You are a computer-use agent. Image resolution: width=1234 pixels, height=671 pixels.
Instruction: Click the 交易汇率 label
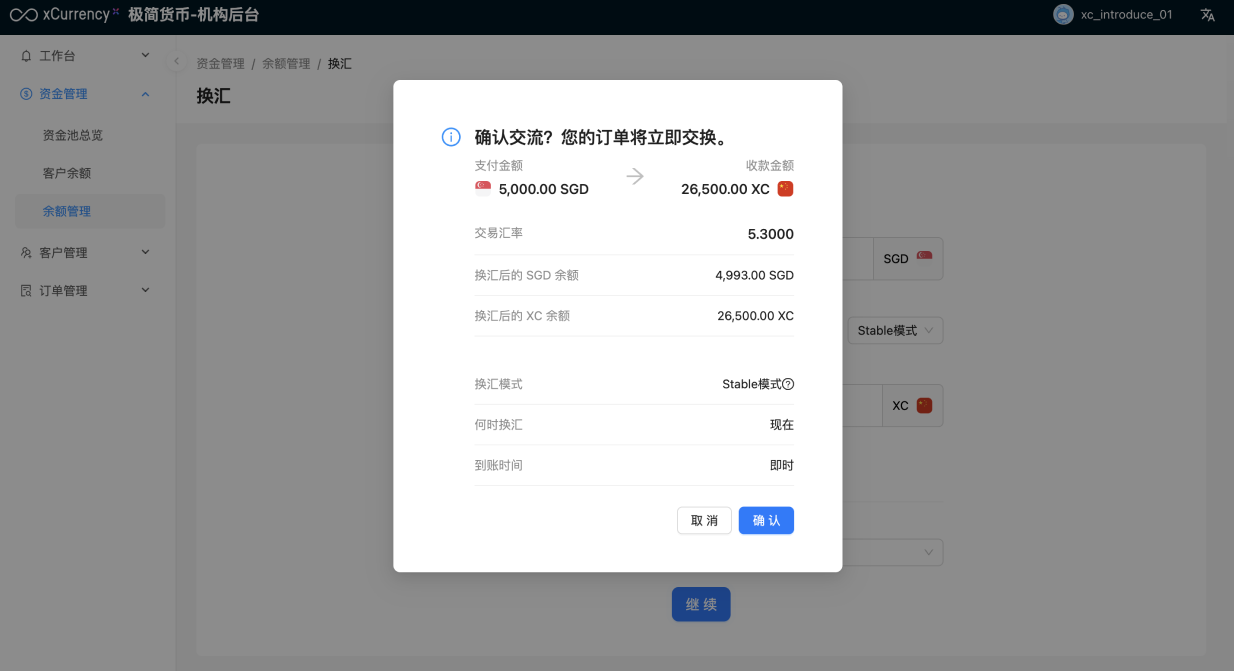499,233
